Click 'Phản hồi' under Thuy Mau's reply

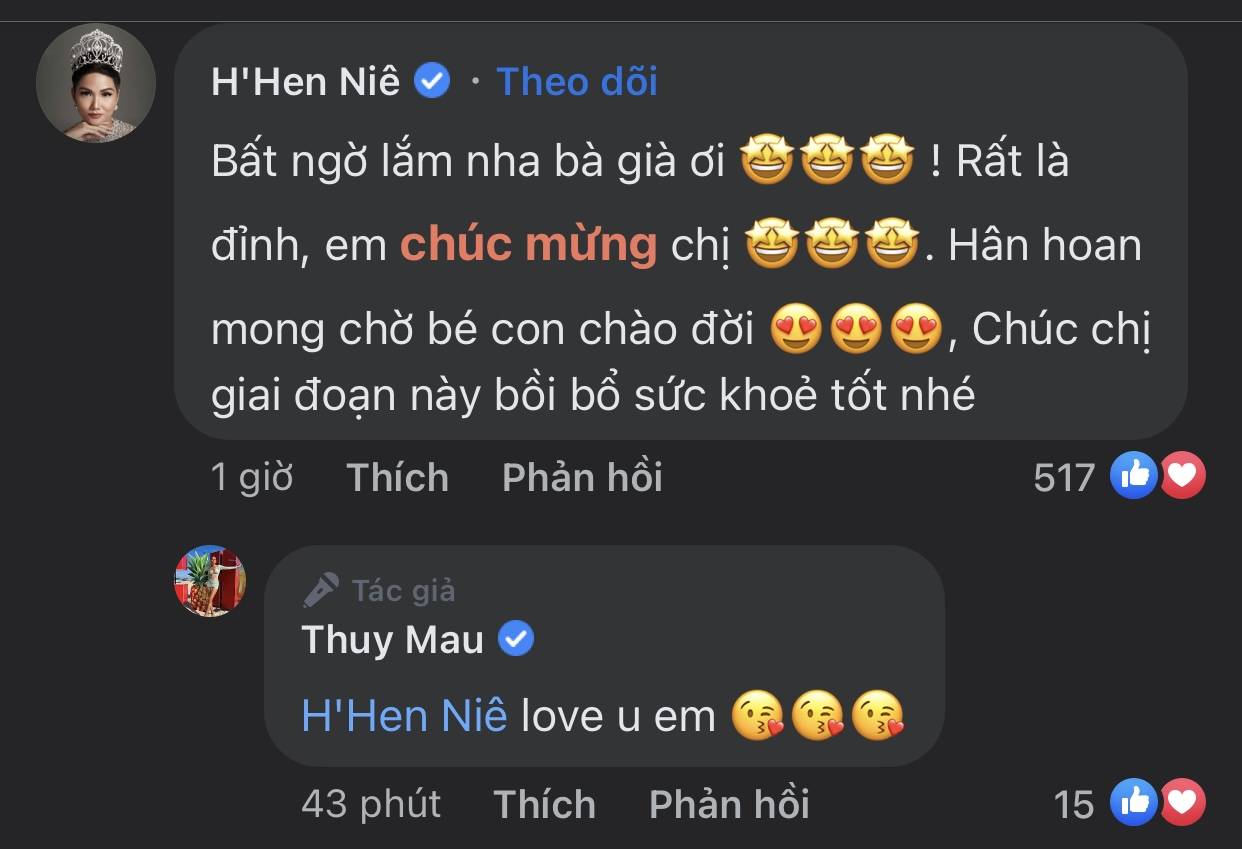[729, 804]
